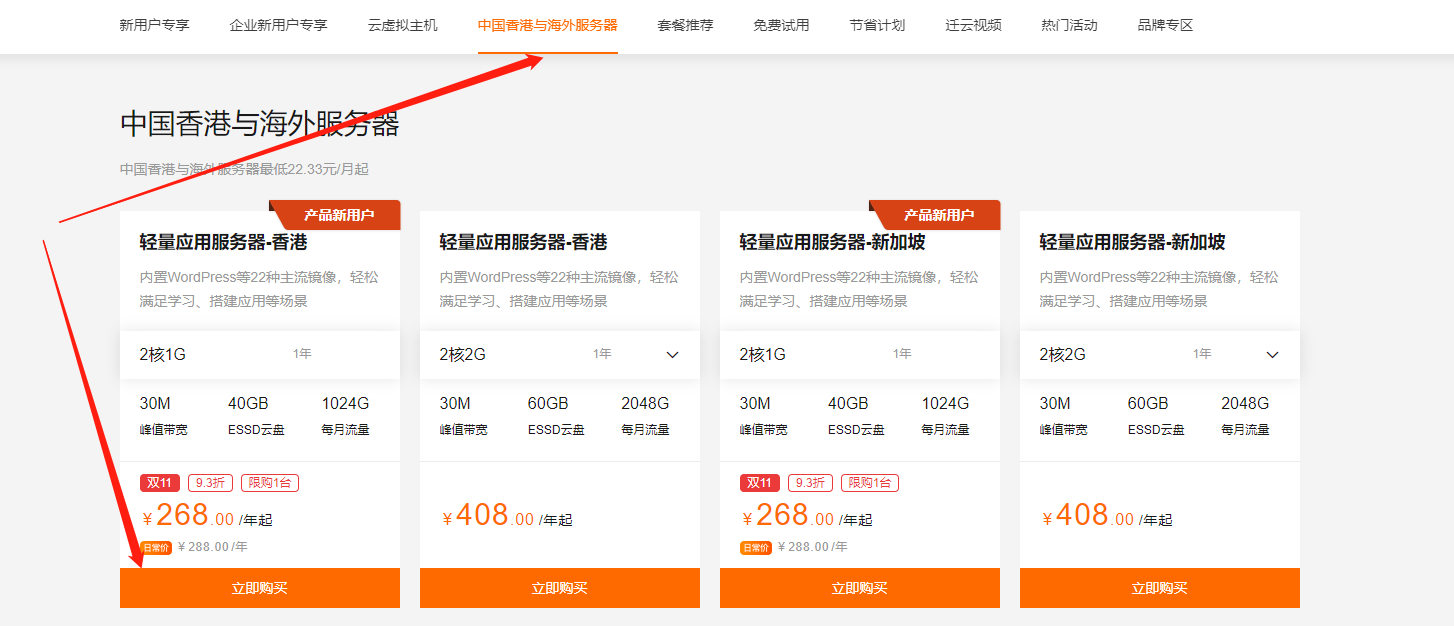The width and height of the screenshot is (1454, 626).
Task: Click 9.3折 tag on Hong Kong card
Action: click(211, 483)
